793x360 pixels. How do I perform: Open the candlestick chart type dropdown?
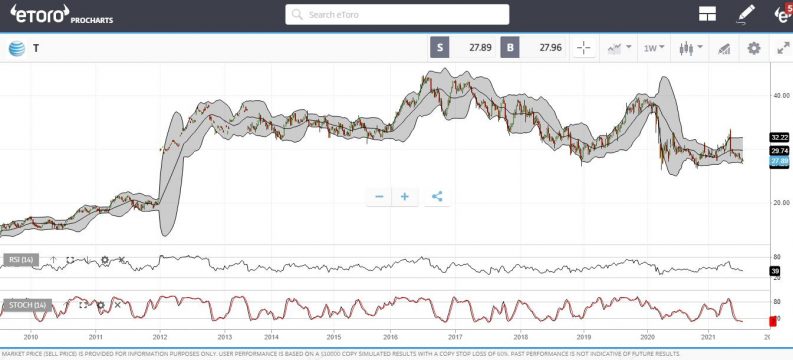691,49
